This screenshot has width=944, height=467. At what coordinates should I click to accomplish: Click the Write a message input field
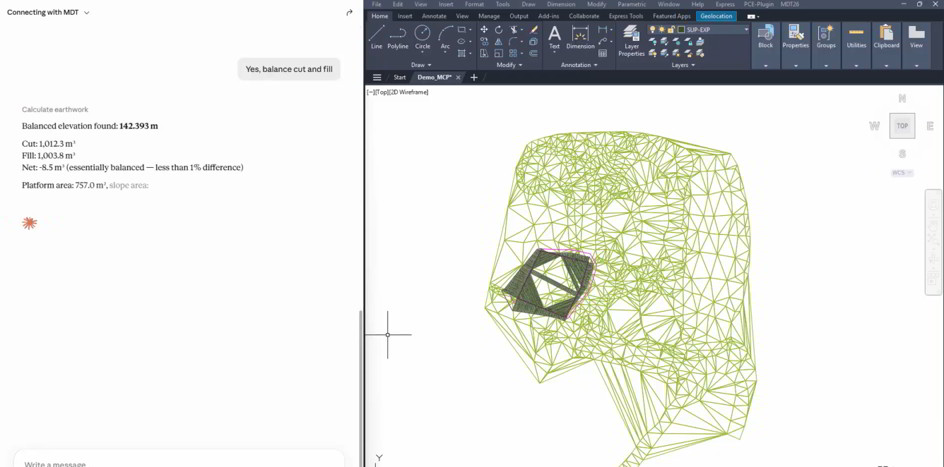[179, 460]
